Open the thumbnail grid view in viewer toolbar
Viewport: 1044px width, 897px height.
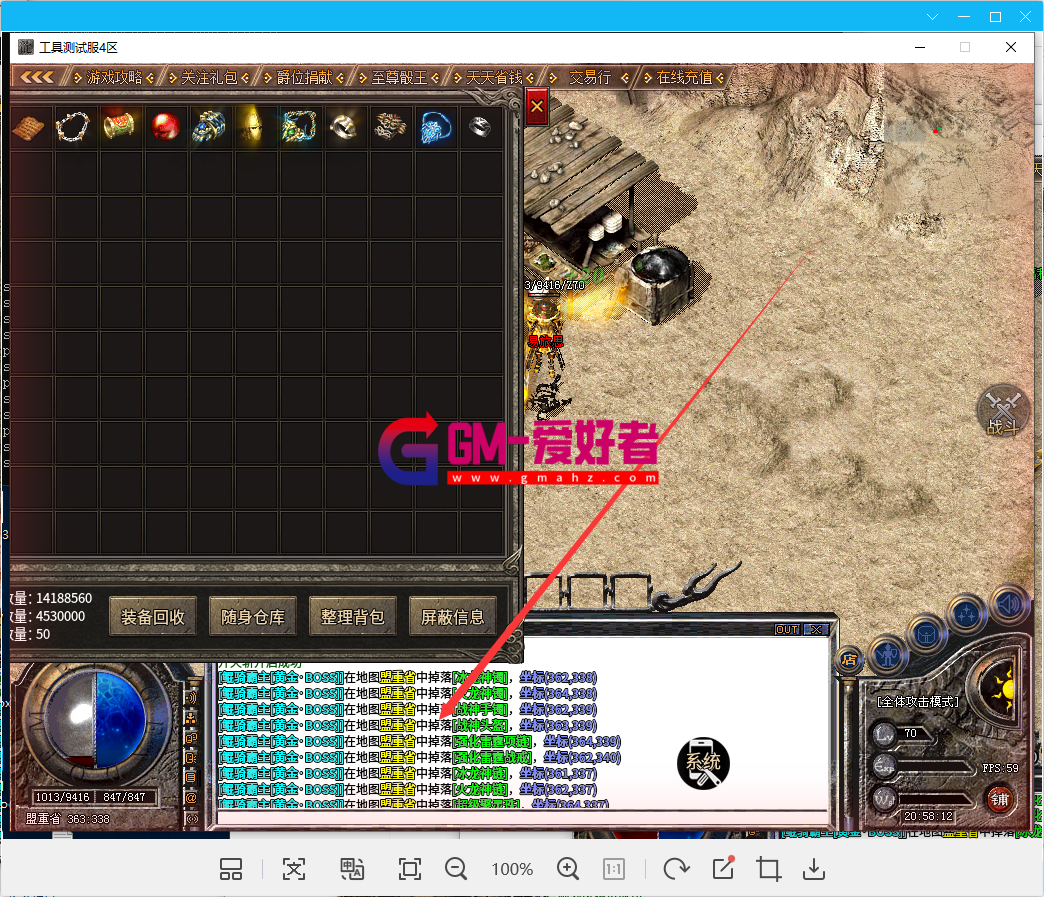[x=231, y=869]
